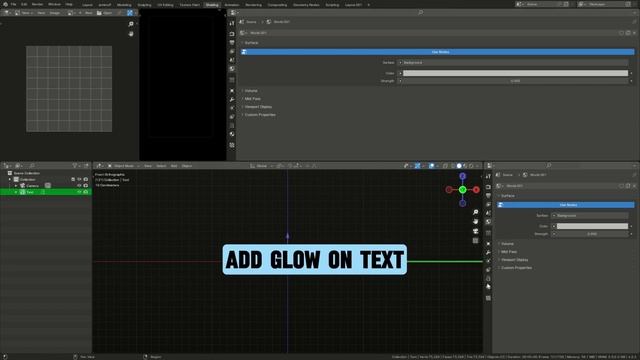Toggle Use Nodes in the top Properties editor
The height and width of the screenshot is (360, 640).
click(x=437, y=52)
